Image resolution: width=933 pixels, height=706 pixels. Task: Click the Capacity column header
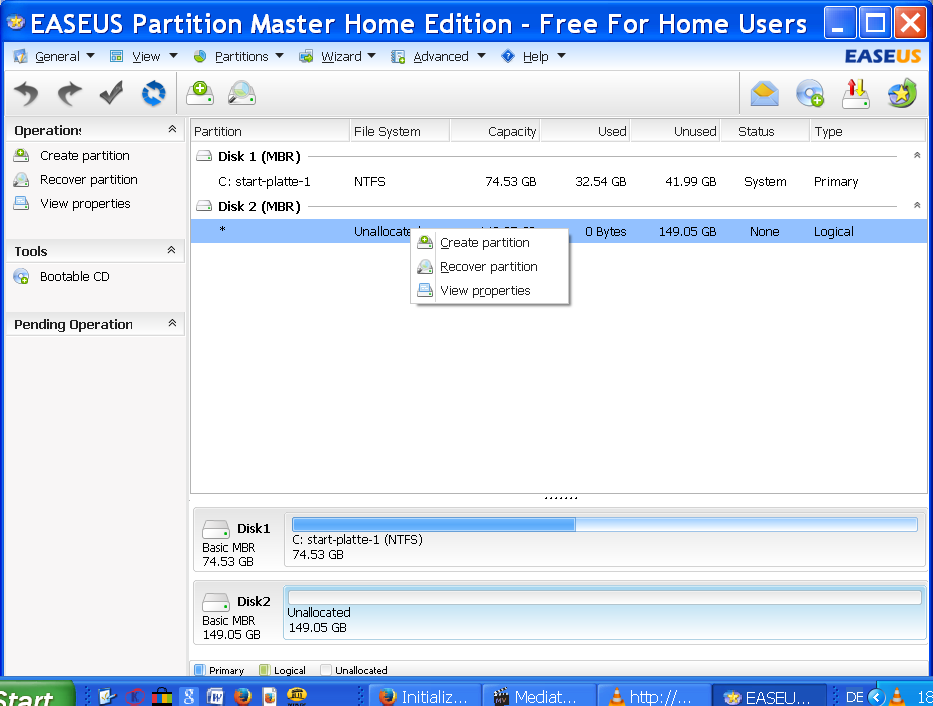494,131
